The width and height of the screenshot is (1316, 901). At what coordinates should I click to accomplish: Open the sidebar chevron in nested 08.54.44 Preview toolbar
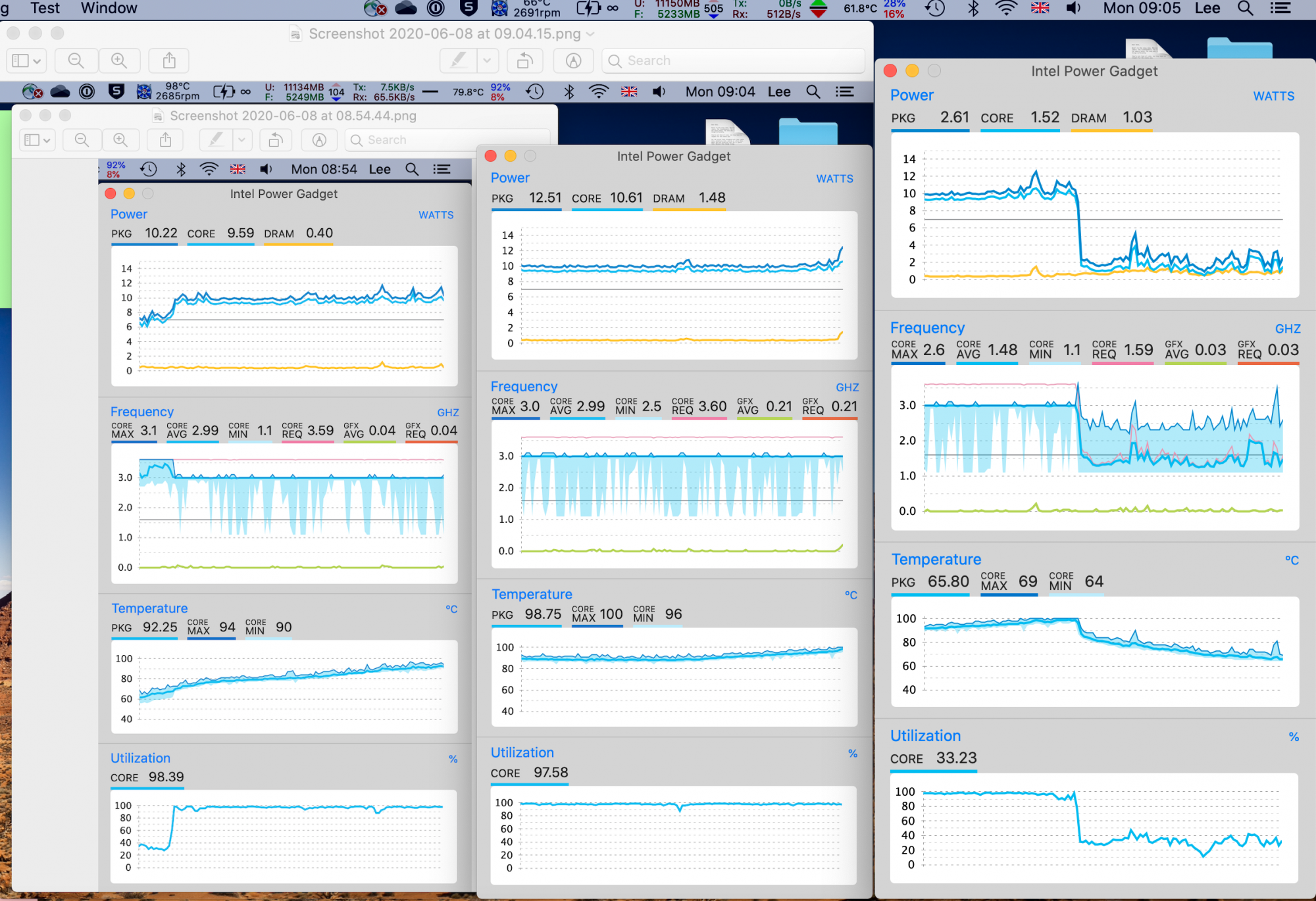(x=46, y=140)
